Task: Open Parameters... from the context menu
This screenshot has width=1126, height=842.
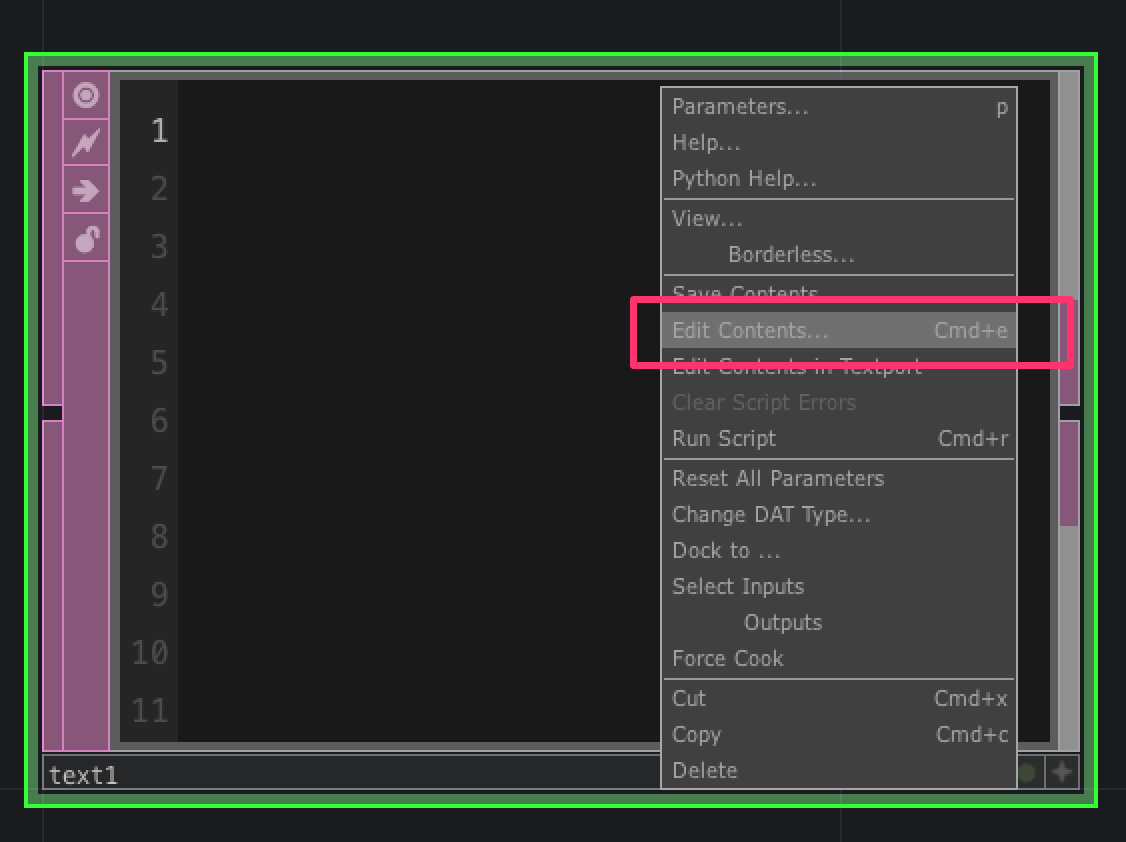Action: click(x=838, y=107)
